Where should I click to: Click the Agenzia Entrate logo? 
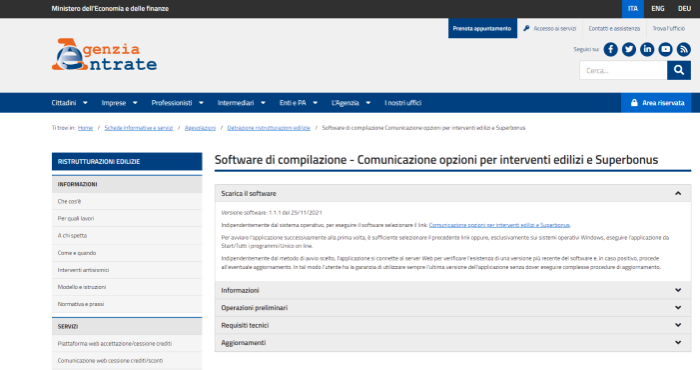(104, 54)
